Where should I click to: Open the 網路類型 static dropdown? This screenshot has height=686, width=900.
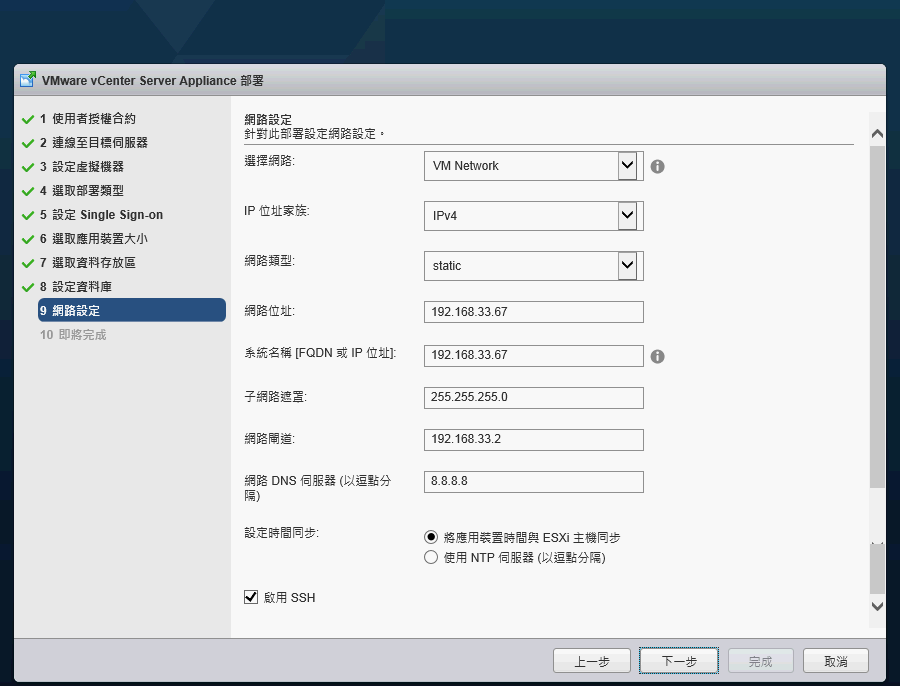click(x=533, y=266)
